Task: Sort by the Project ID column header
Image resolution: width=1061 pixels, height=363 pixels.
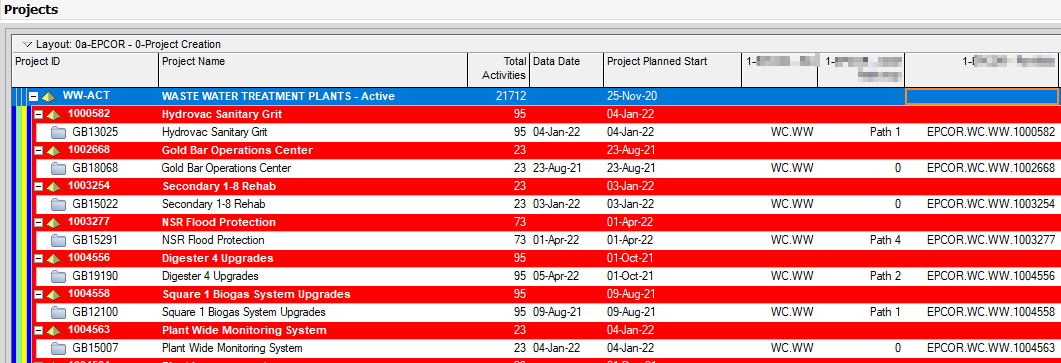Action: pyautogui.click(x=86, y=70)
